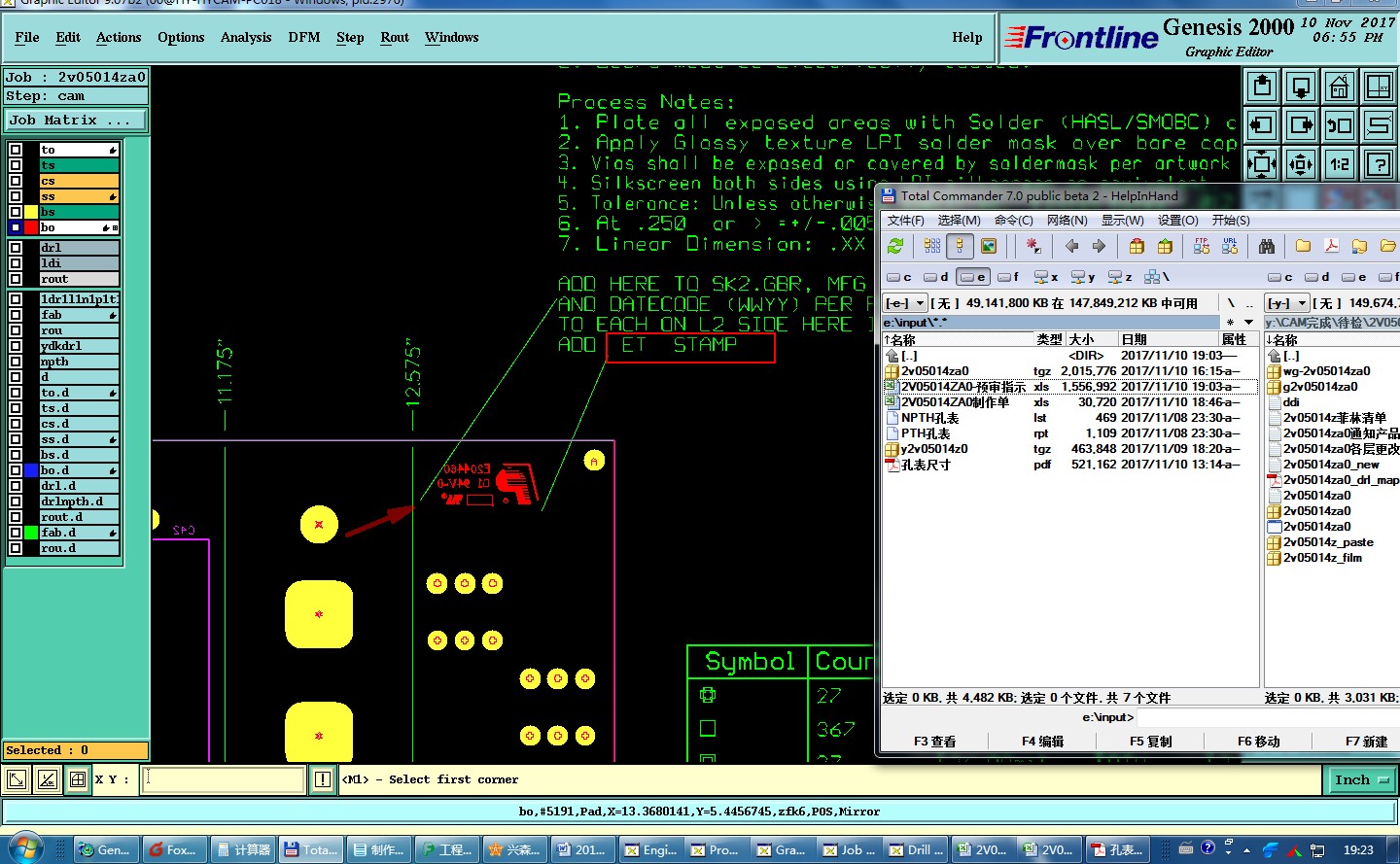Click the pan up view icon

pyautogui.click(x=1262, y=87)
